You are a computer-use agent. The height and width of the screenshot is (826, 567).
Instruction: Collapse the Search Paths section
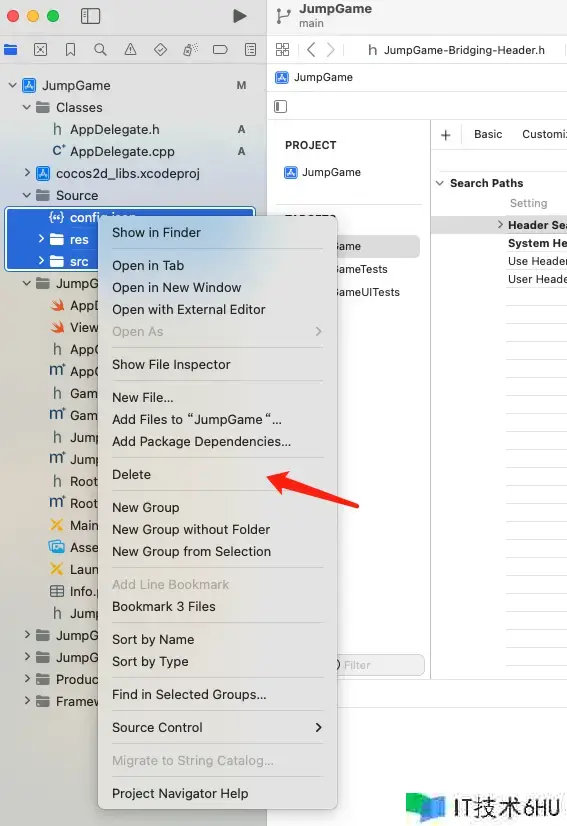click(x=439, y=183)
